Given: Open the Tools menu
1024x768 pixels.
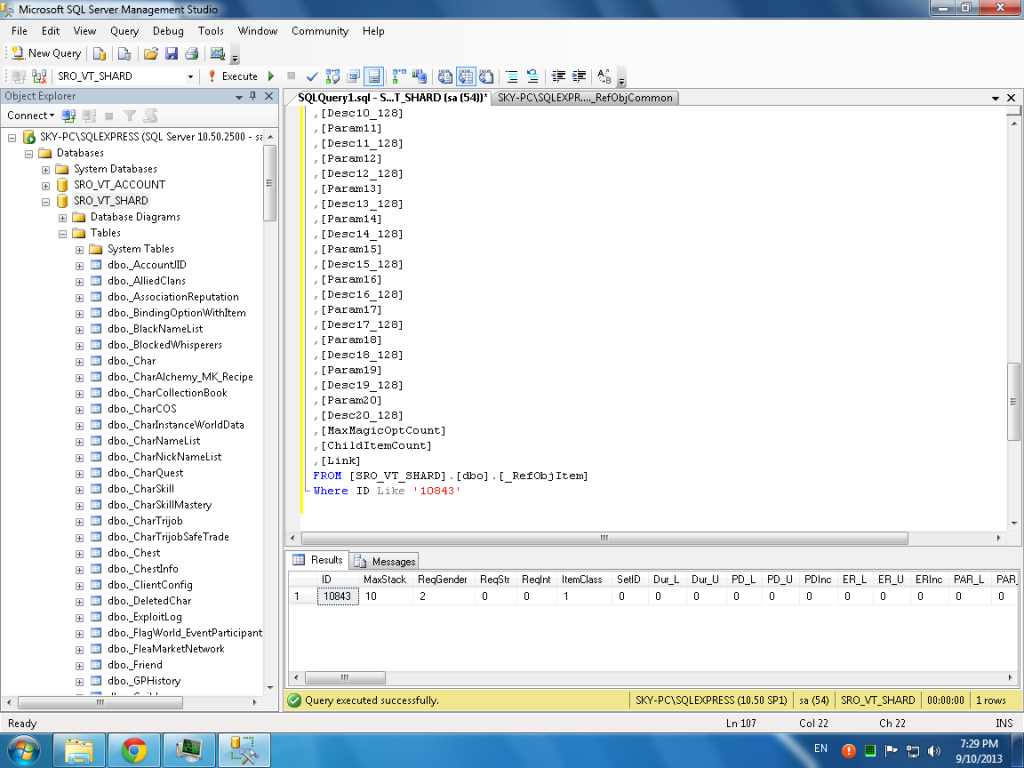Looking at the screenshot, I should click(x=210, y=31).
